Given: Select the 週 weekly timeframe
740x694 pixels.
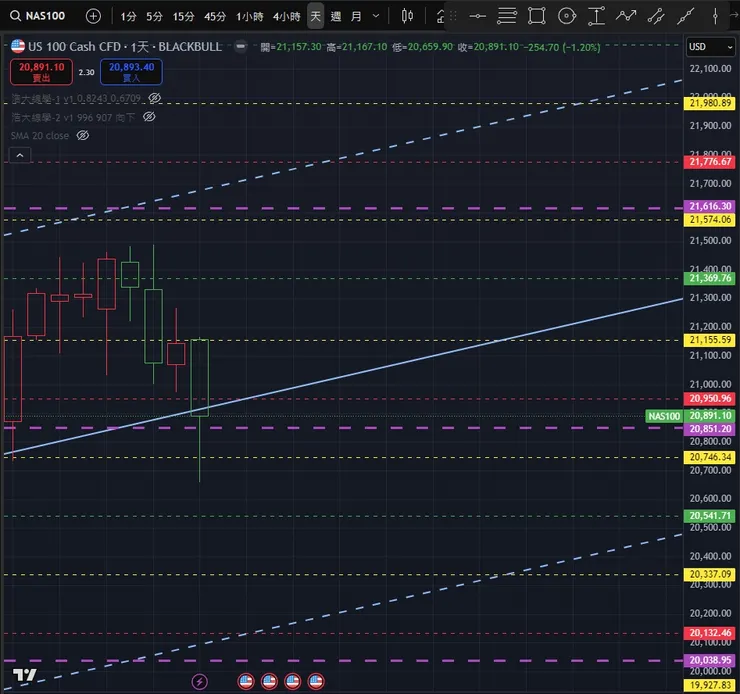Looking at the screenshot, I should 336,17.
